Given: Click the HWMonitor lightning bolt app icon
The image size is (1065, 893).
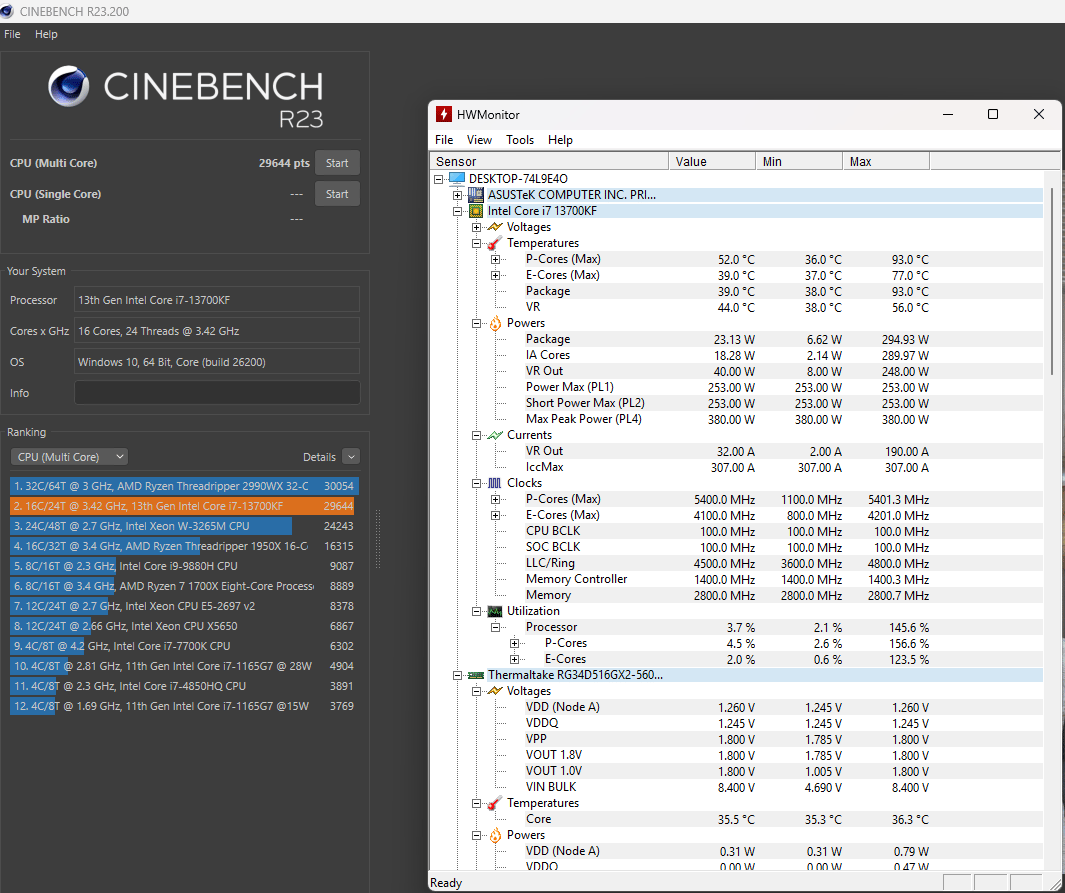Looking at the screenshot, I should [x=444, y=114].
